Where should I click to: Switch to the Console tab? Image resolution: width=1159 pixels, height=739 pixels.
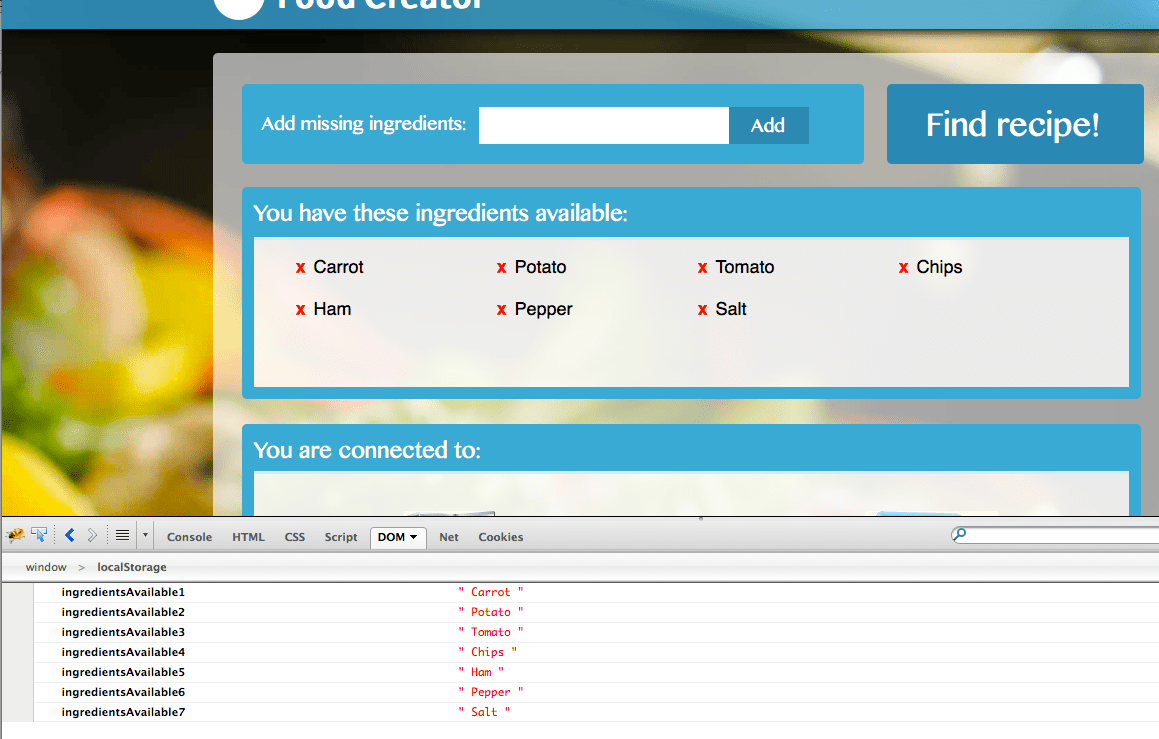click(189, 537)
